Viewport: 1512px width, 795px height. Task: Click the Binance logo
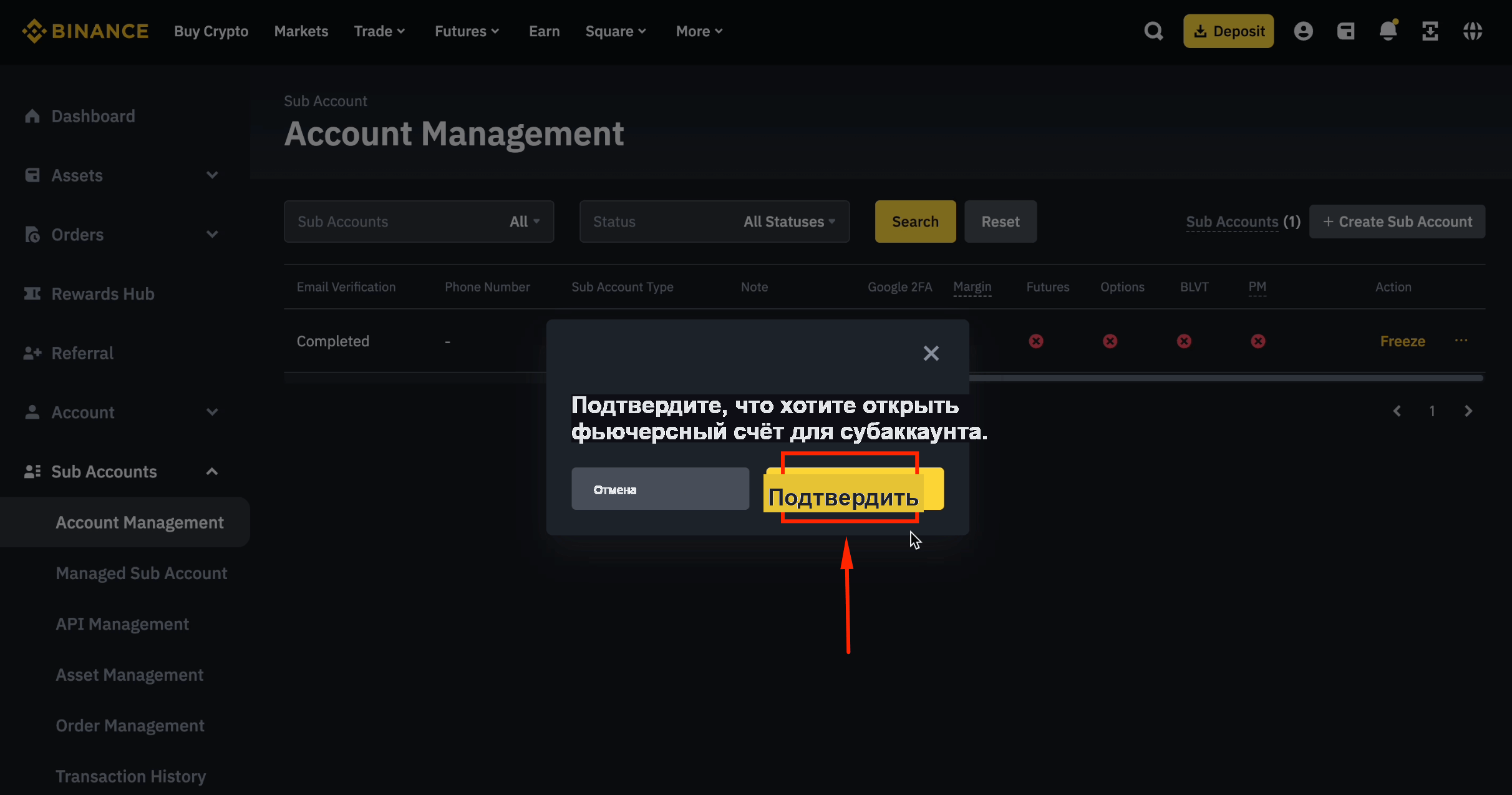tap(85, 31)
